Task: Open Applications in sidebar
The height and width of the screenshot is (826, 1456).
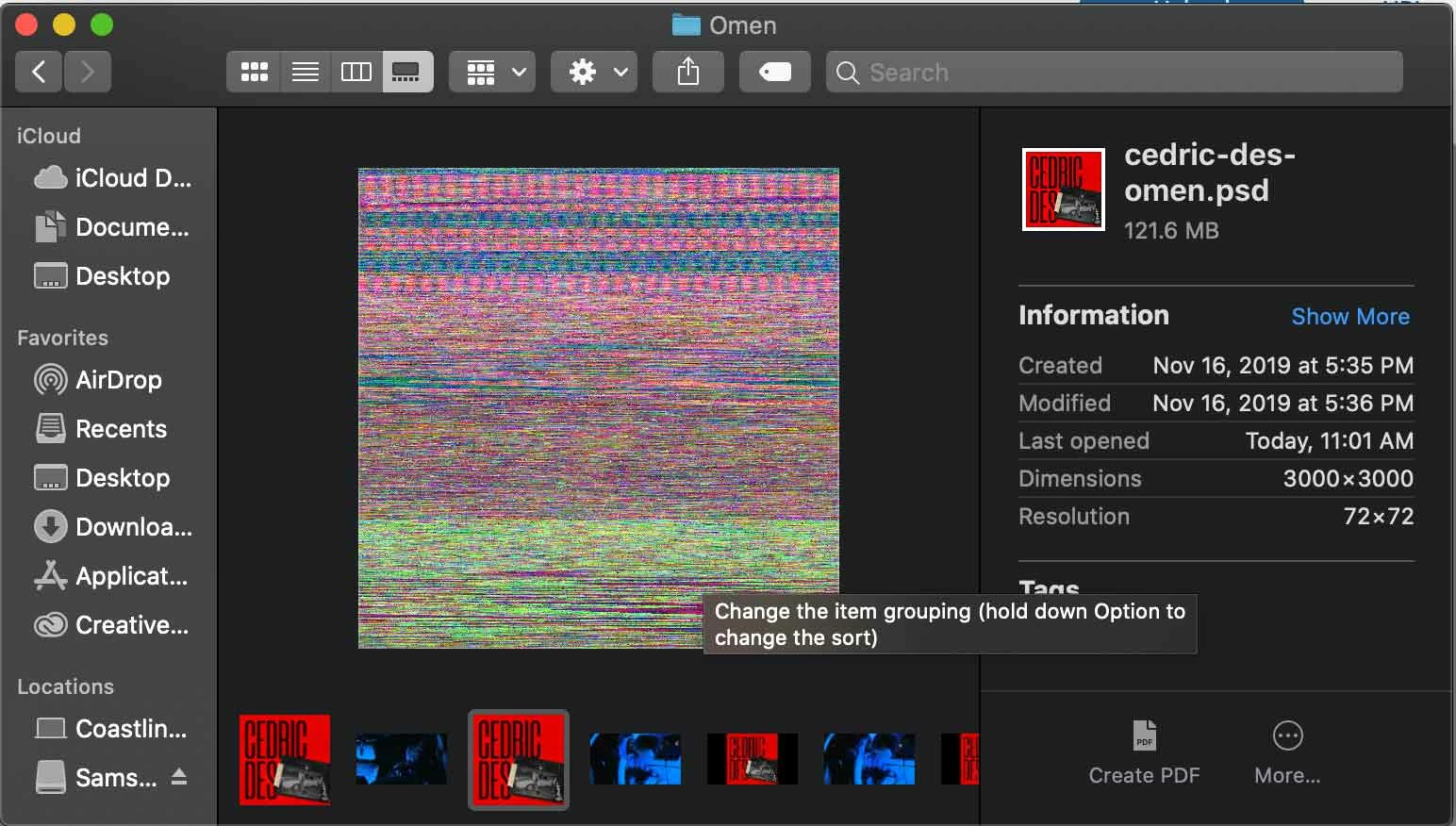Action: tap(112, 575)
